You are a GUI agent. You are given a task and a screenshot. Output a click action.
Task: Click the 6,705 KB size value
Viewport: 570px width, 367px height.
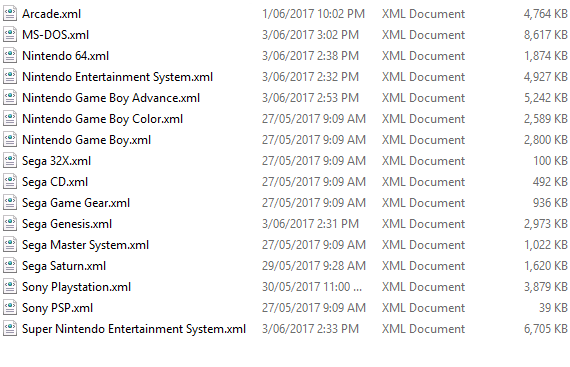tap(546, 329)
